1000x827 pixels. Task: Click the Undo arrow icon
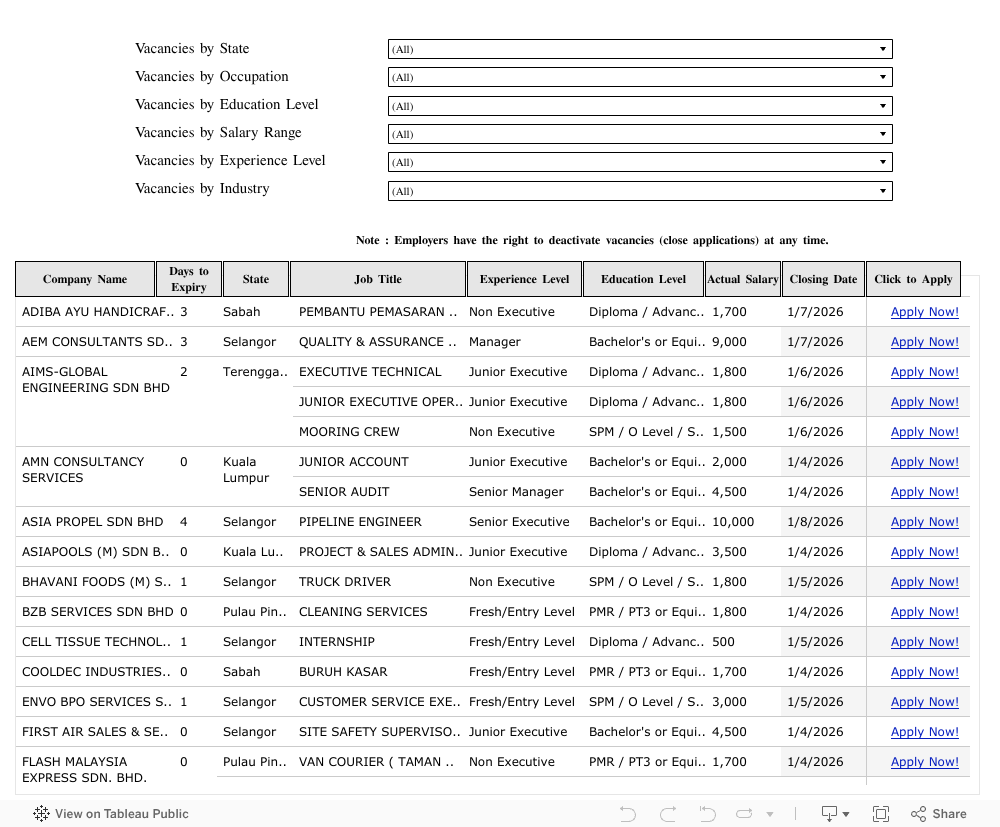pyautogui.click(x=628, y=814)
